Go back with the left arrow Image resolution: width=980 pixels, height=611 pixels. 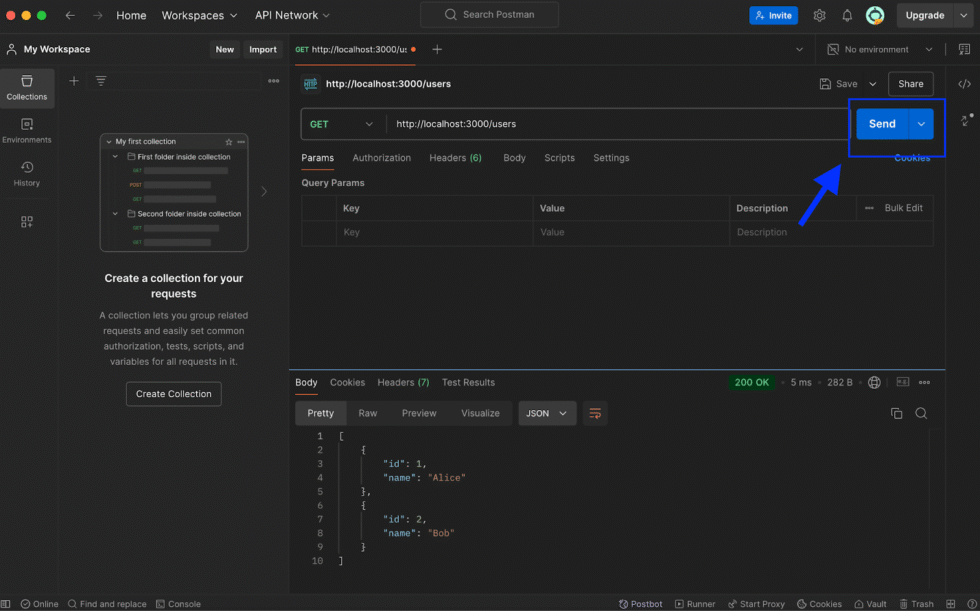coord(70,15)
